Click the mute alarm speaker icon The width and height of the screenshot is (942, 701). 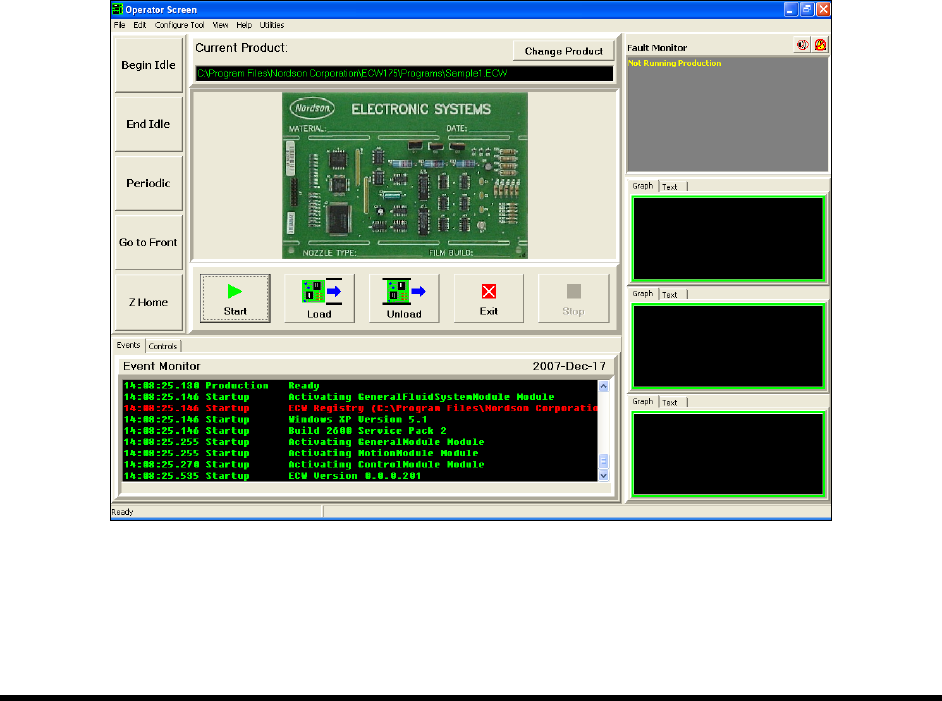click(x=801, y=46)
